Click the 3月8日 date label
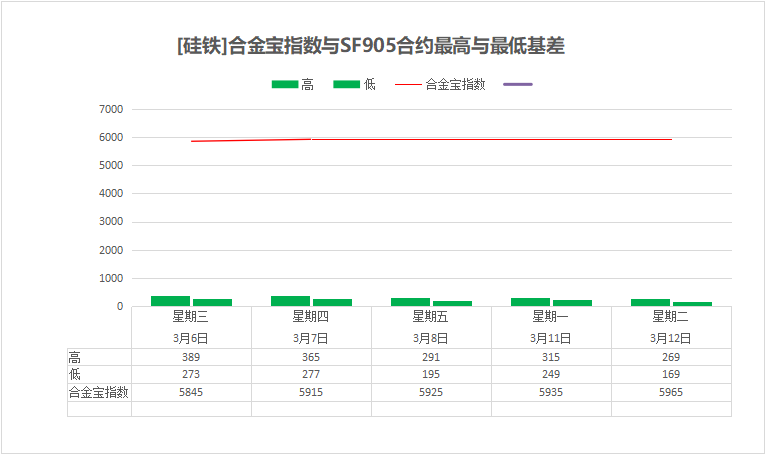Screen dimensions: 766x455 (x=430, y=338)
